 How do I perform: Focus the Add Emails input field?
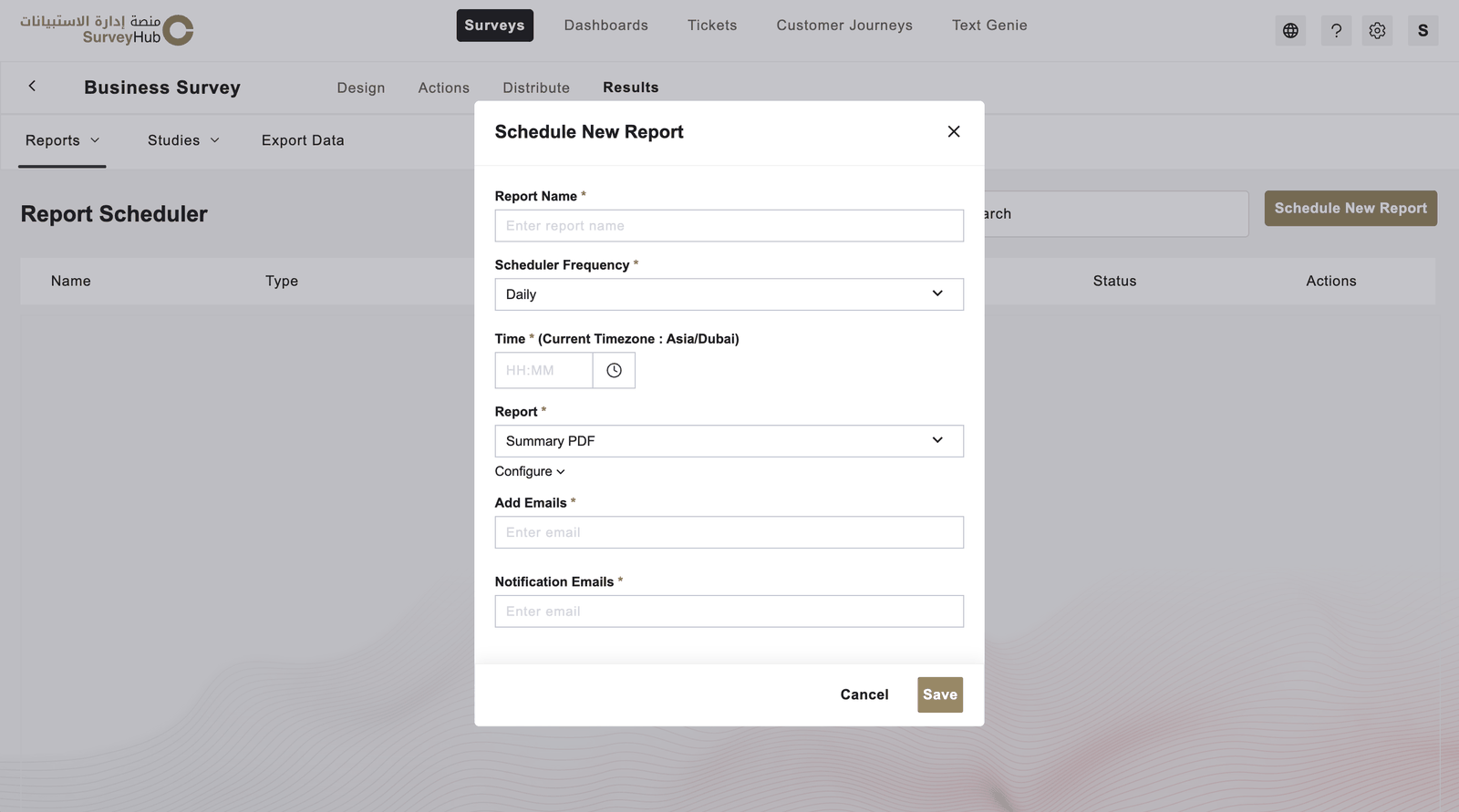pyautogui.click(x=729, y=532)
